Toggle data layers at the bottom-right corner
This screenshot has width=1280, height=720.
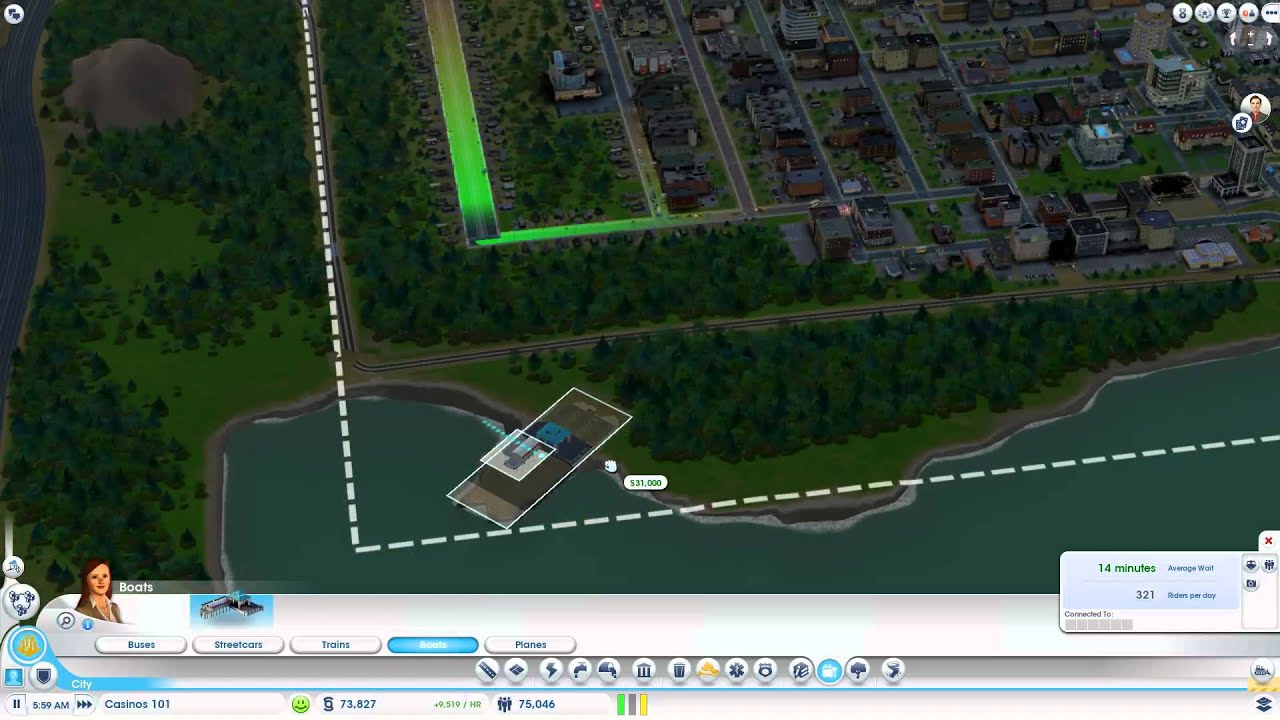click(1264, 704)
